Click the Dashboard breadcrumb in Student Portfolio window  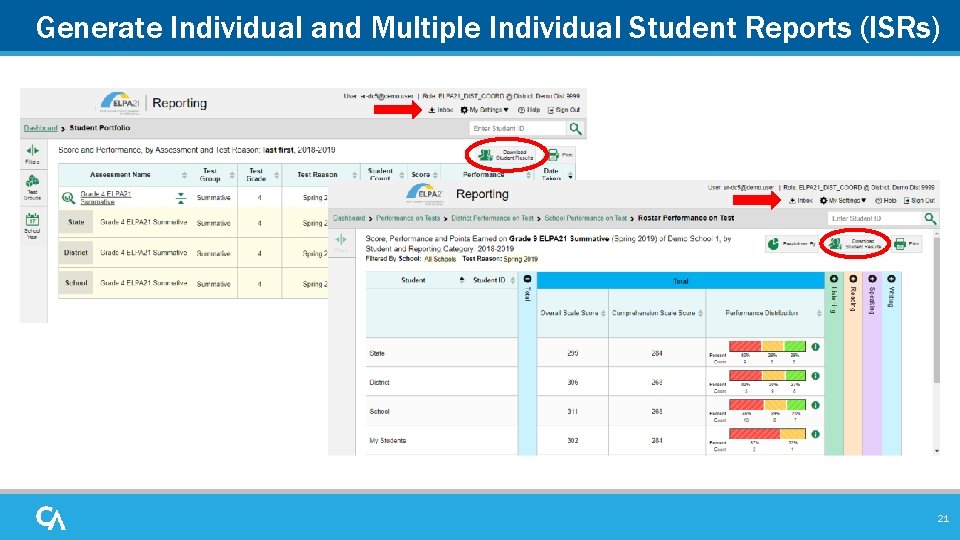tap(40, 128)
